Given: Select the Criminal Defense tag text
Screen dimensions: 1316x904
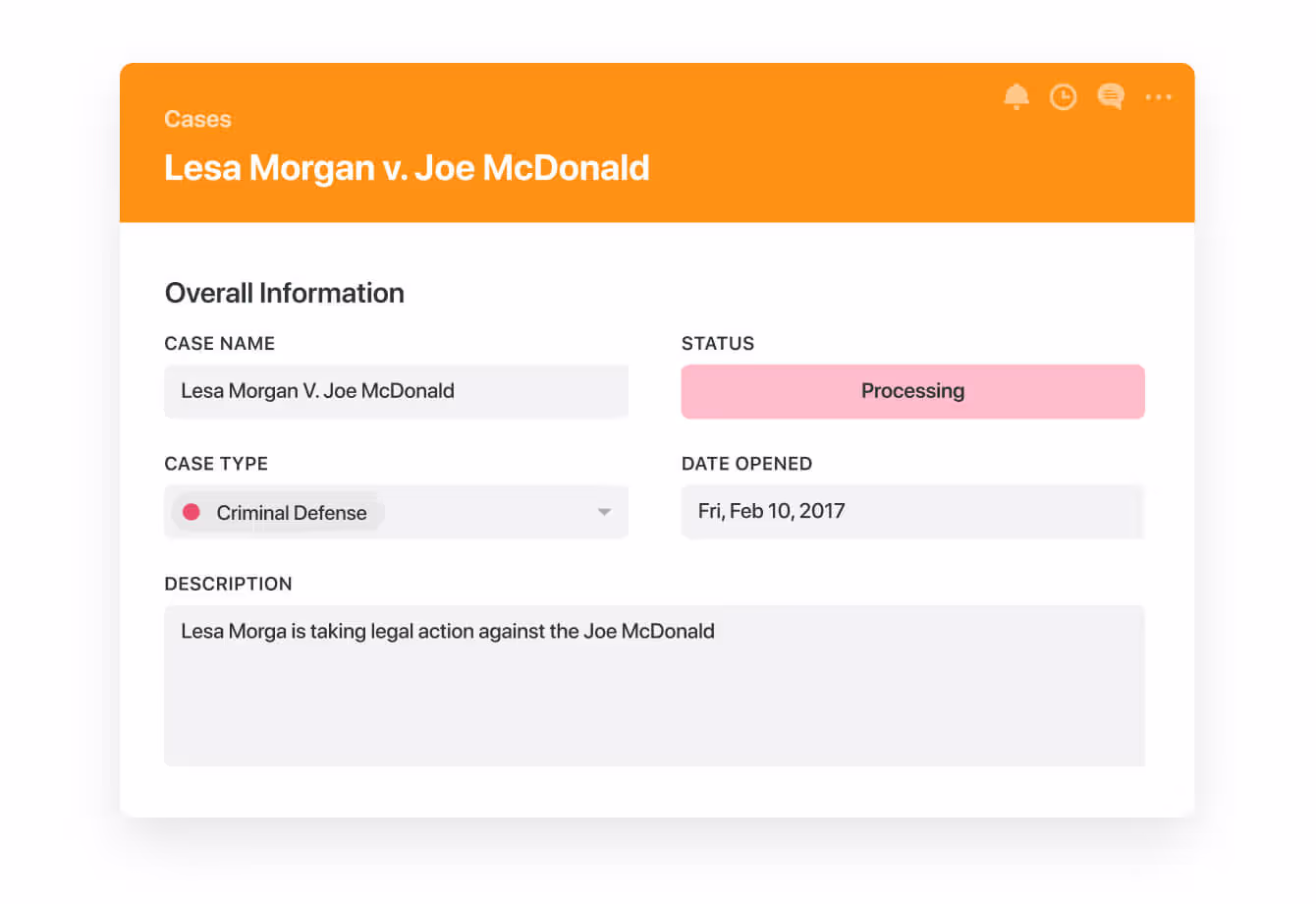Looking at the screenshot, I should pos(291,513).
